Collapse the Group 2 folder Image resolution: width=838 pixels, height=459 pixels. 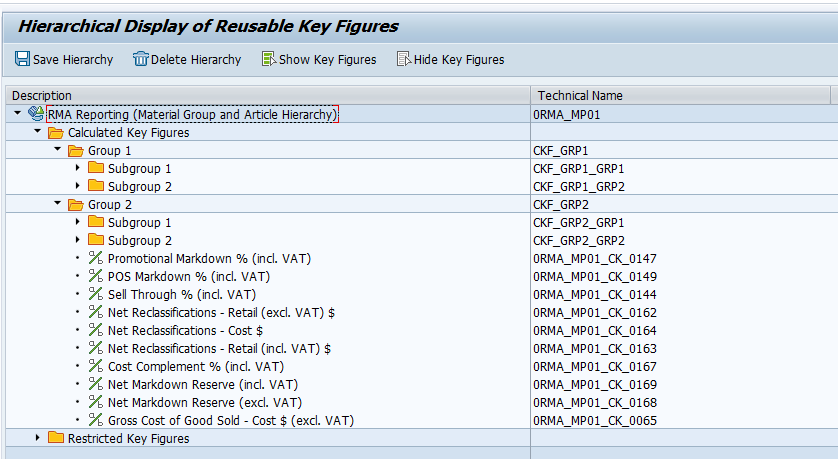click(x=58, y=204)
